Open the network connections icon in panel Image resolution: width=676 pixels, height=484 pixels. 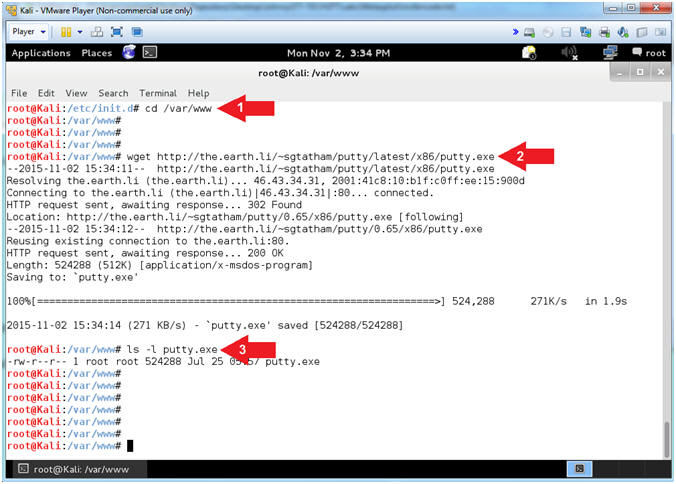[x=610, y=53]
